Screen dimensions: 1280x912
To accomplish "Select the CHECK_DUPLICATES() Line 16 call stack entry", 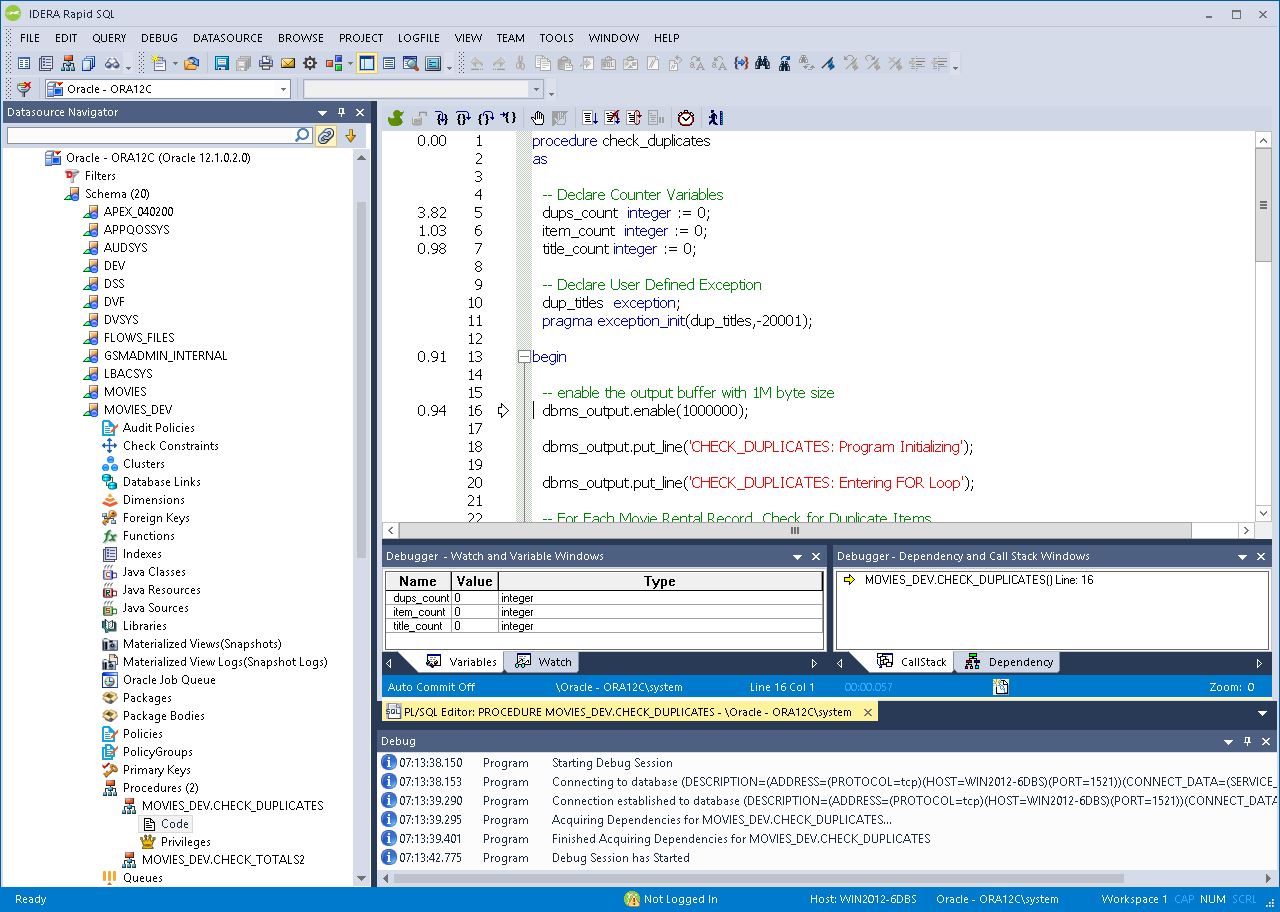I will pyautogui.click(x=979, y=580).
